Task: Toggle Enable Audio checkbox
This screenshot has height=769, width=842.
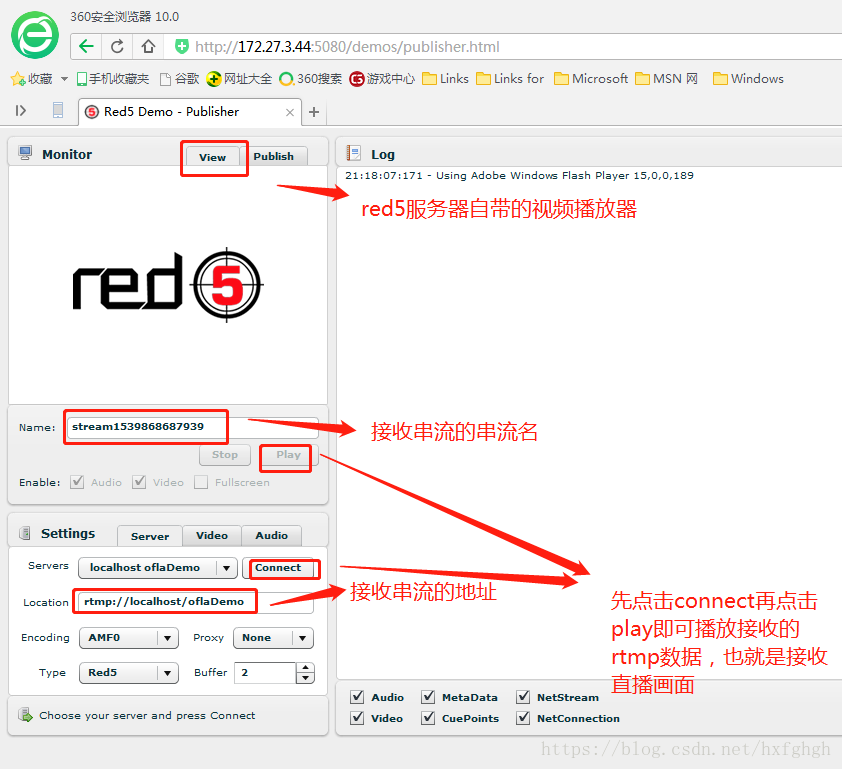Action: click(x=77, y=482)
